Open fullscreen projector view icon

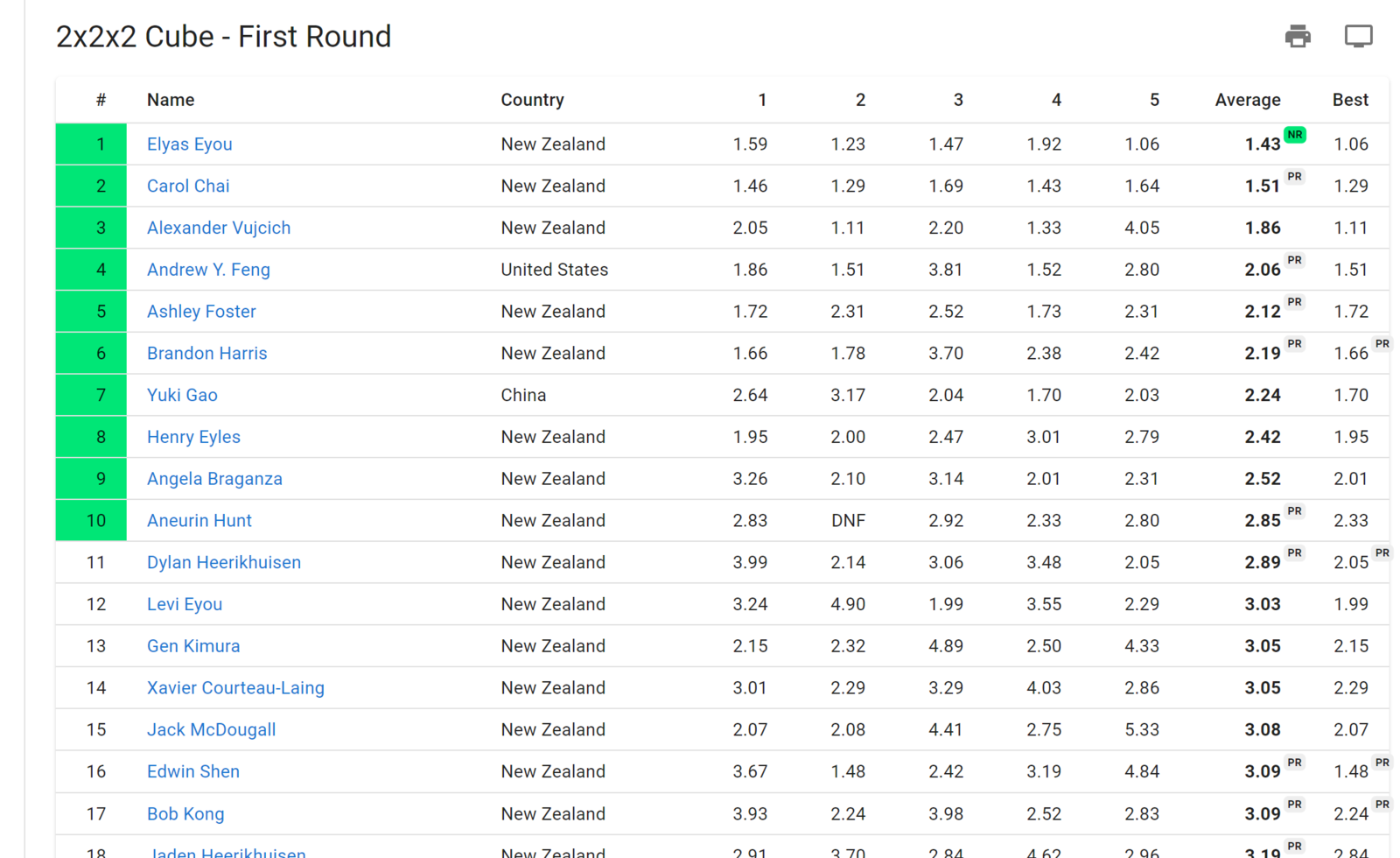tap(1359, 36)
